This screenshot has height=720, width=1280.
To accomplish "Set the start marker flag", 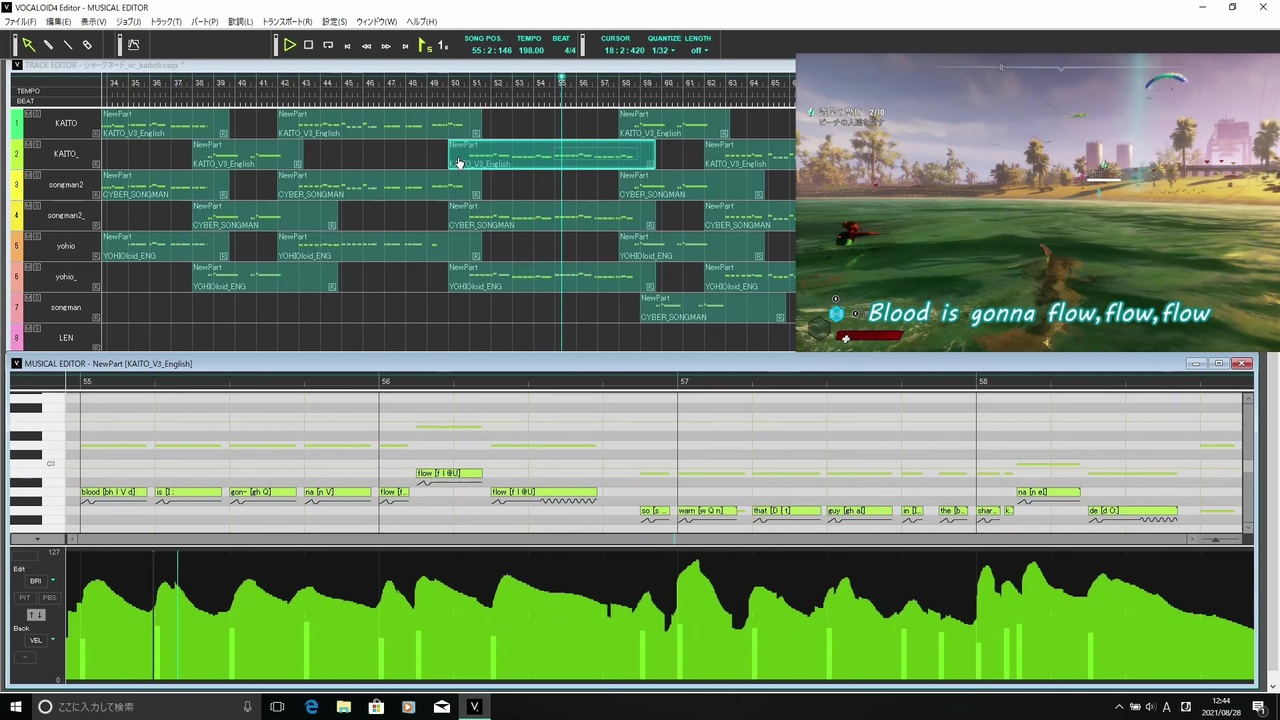I will pyautogui.click(x=424, y=45).
